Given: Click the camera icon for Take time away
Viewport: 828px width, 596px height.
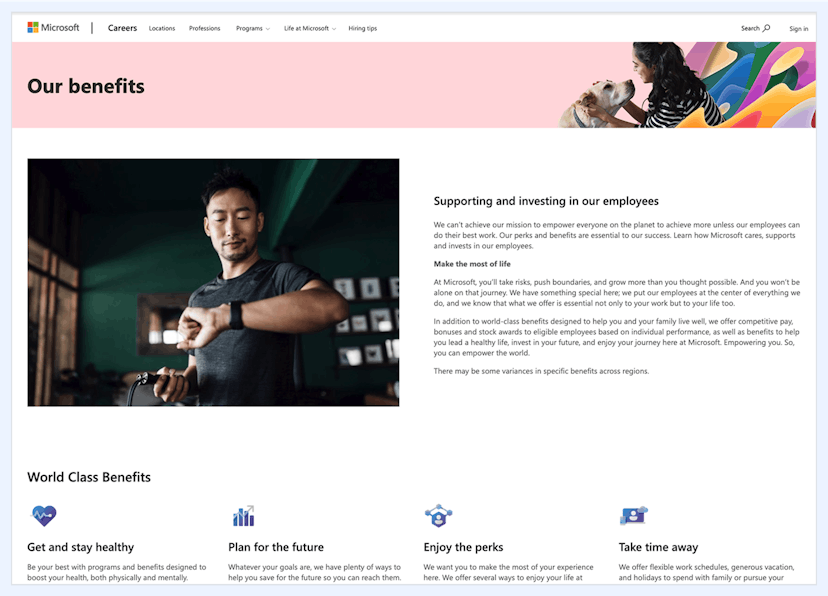Looking at the screenshot, I should pos(633,514).
